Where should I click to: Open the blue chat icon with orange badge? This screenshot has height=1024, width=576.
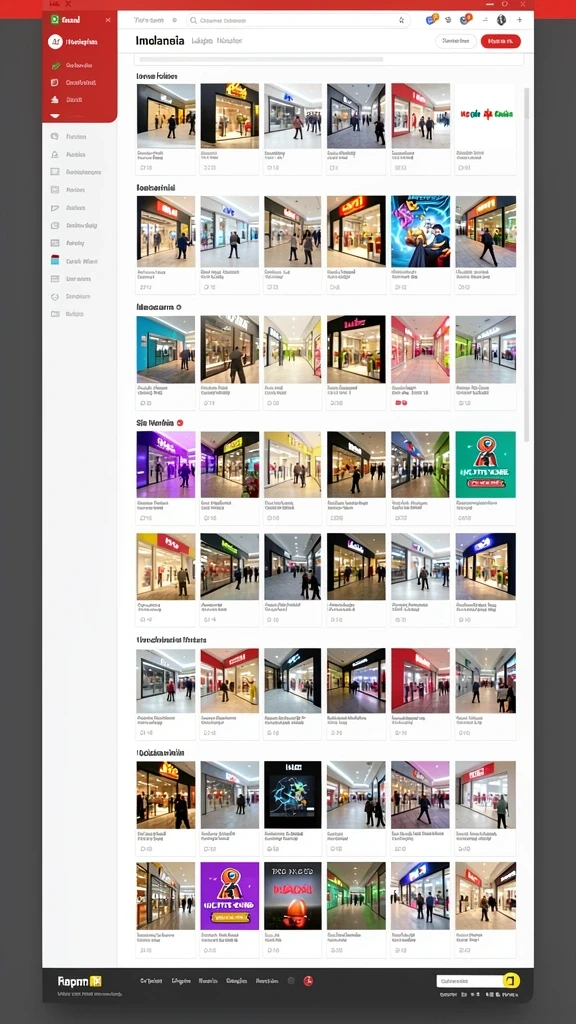[x=430, y=20]
